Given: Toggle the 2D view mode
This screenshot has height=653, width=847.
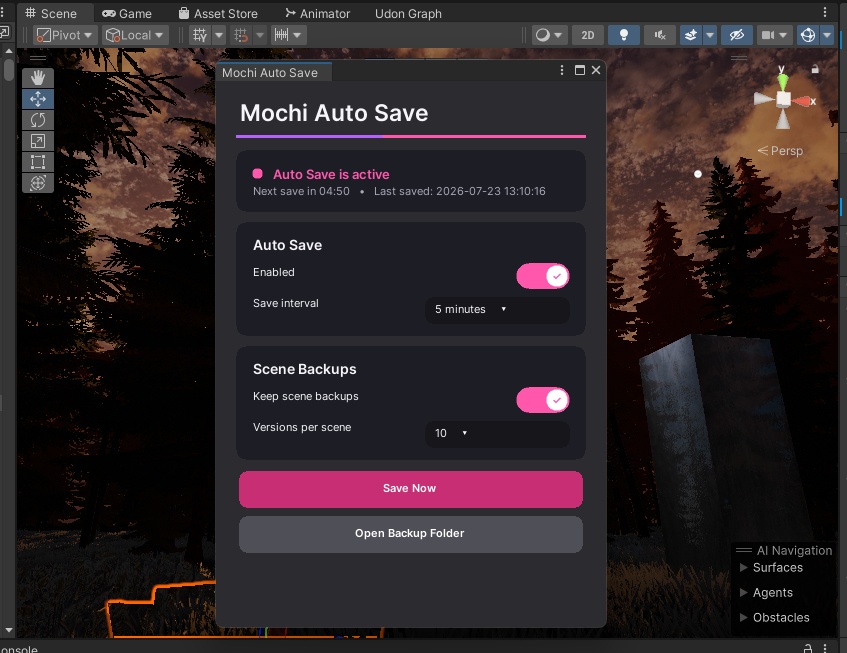Looking at the screenshot, I should (x=588, y=35).
